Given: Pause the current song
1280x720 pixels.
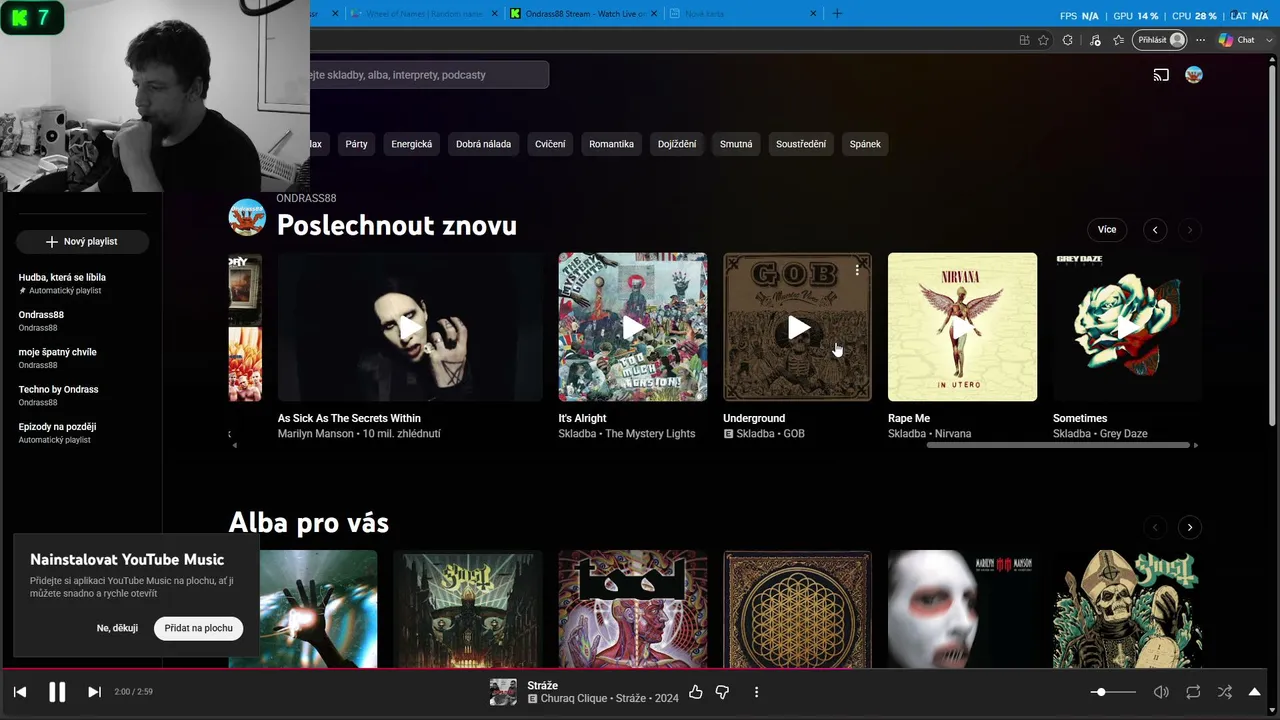Looking at the screenshot, I should click(57, 692).
